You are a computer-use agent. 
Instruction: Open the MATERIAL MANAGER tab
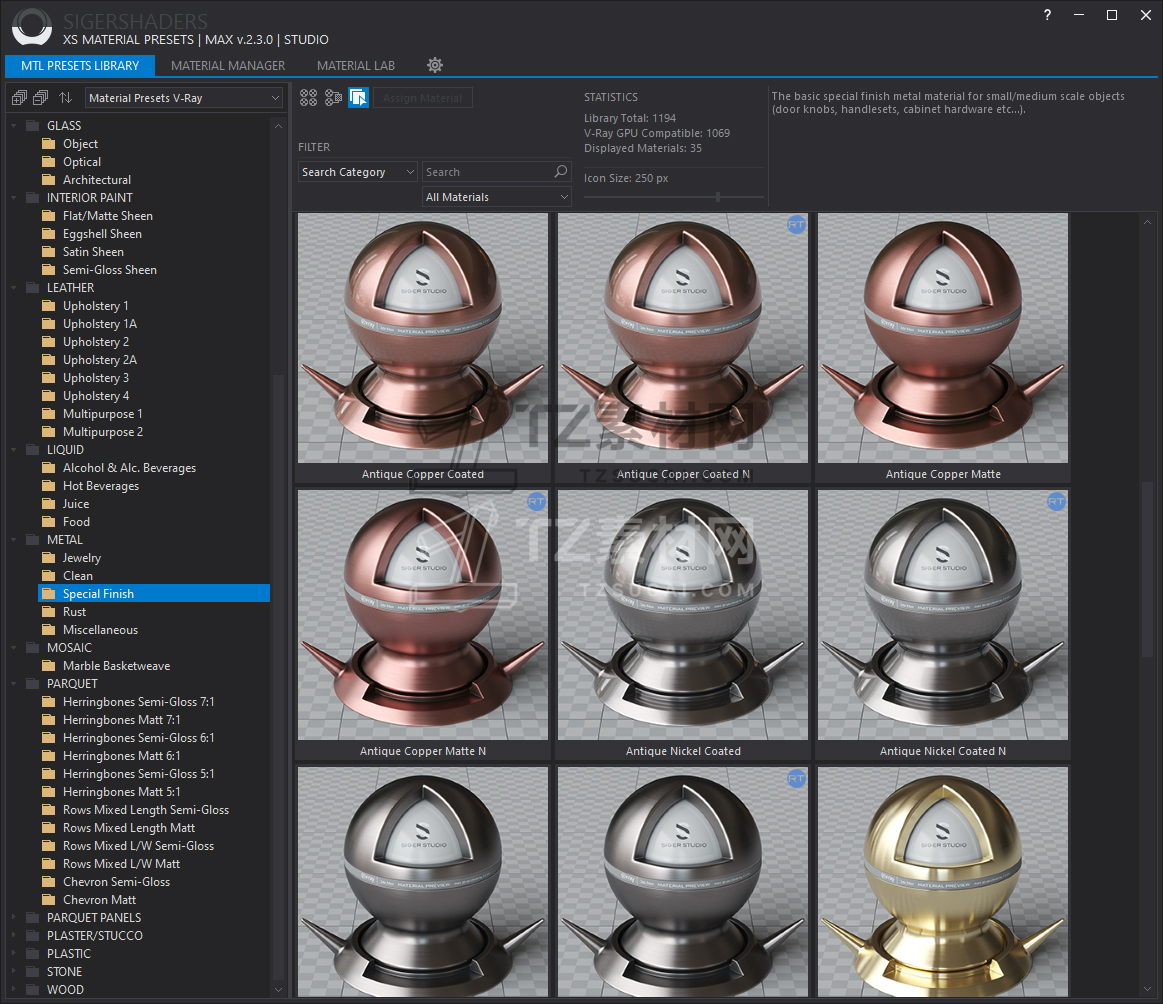click(x=228, y=65)
